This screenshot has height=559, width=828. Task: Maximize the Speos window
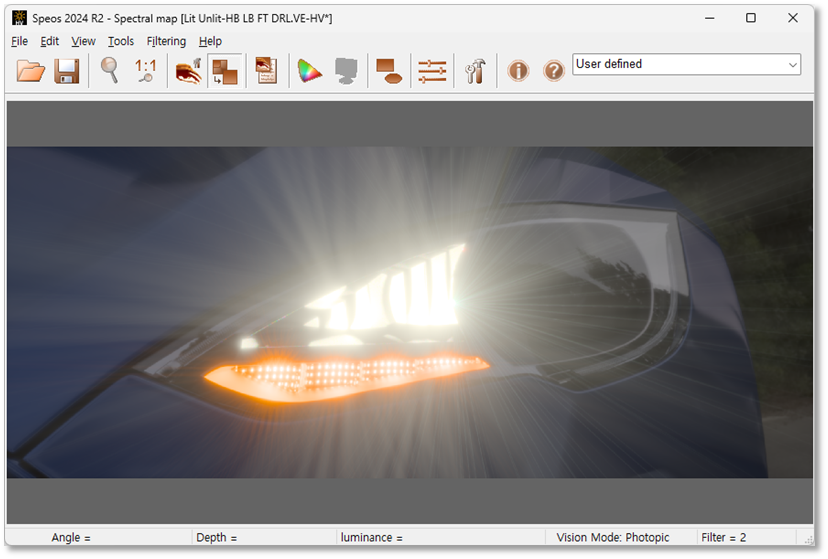[750, 18]
